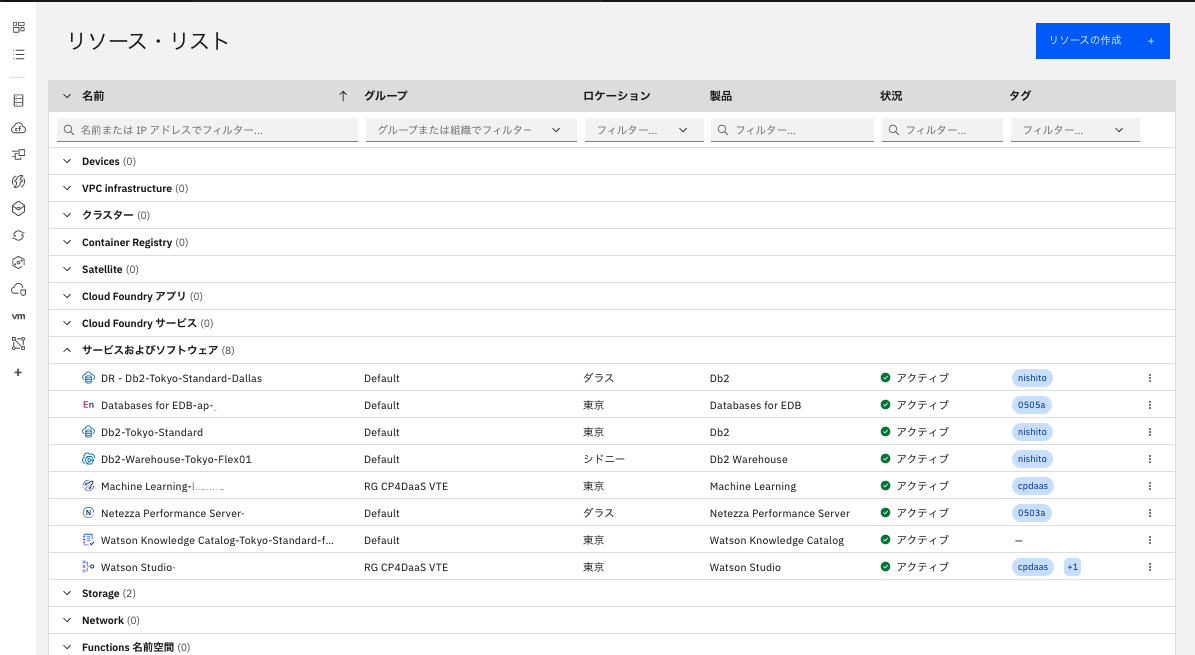
Task: Open the タグ filter dropdown
Action: (1075, 130)
